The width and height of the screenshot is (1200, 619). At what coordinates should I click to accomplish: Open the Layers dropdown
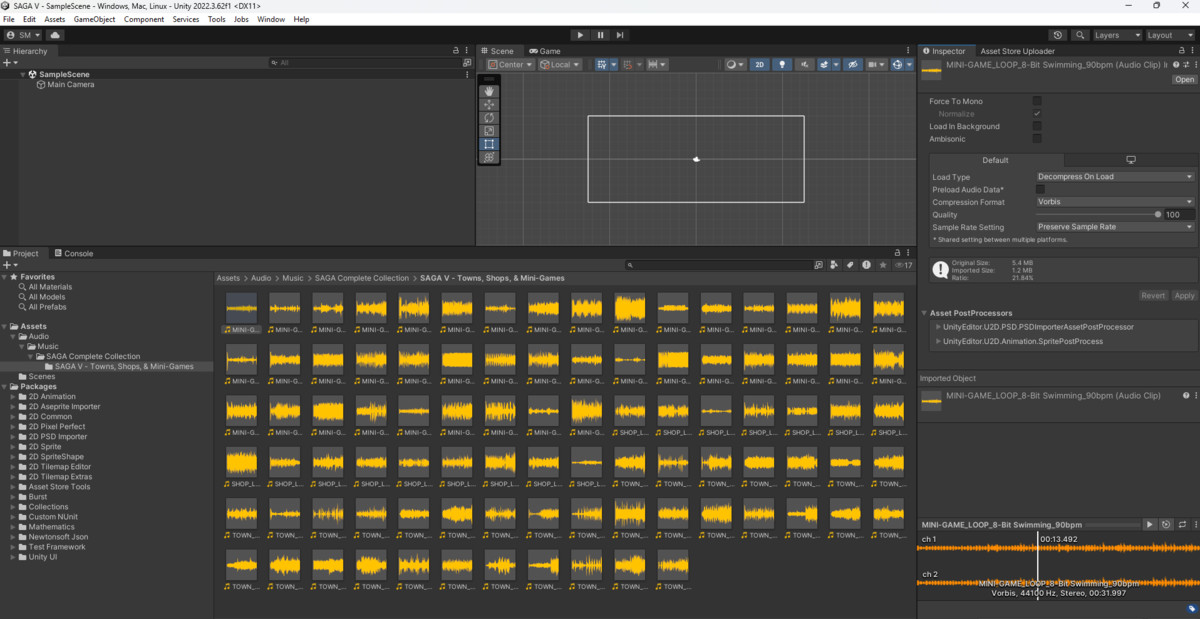pyautogui.click(x=1116, y=35)
